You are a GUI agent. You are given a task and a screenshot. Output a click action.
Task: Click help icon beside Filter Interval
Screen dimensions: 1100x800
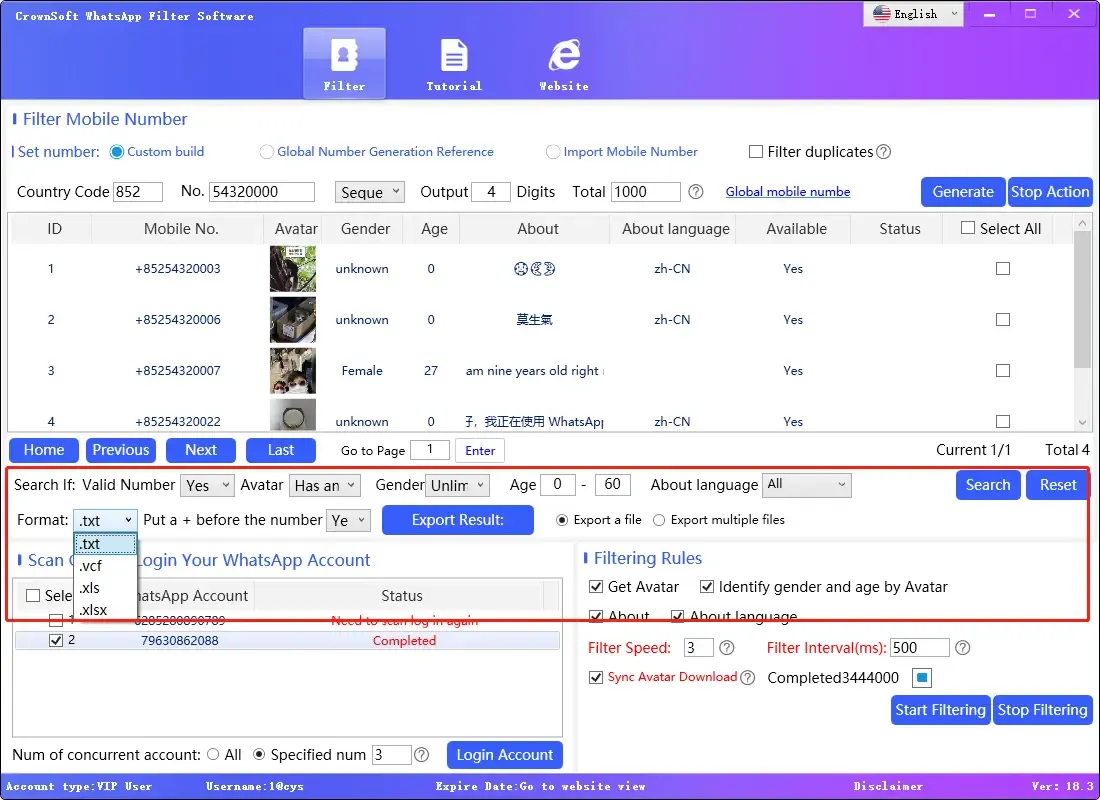962,648
